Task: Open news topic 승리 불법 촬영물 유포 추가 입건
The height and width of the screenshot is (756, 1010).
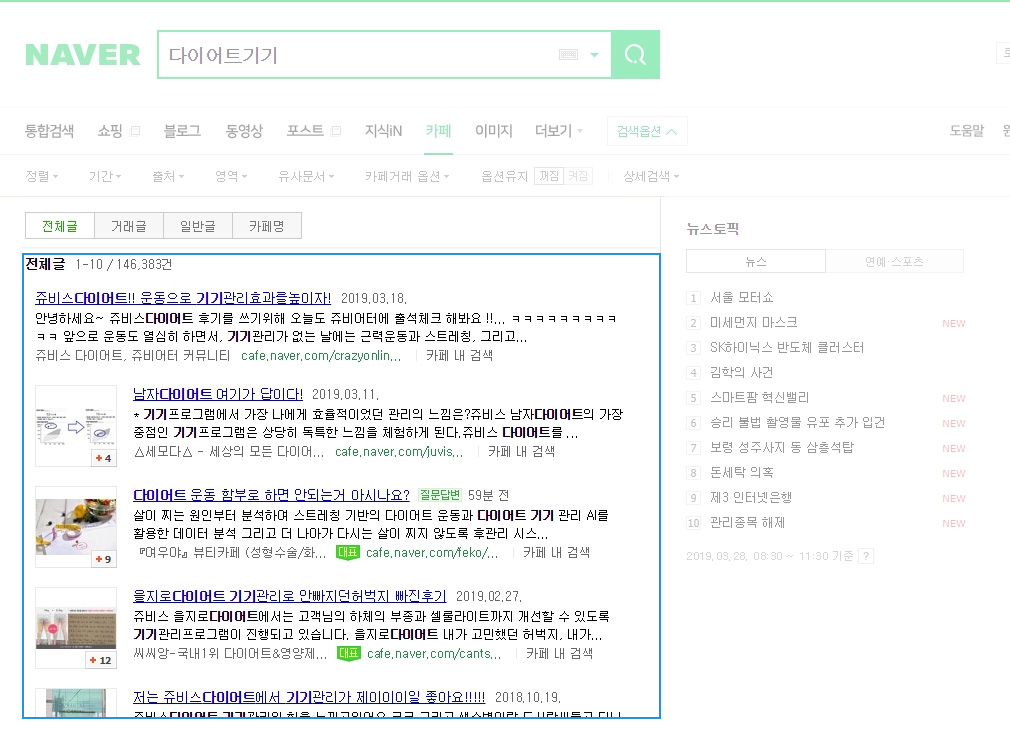Action: point(797,423)
